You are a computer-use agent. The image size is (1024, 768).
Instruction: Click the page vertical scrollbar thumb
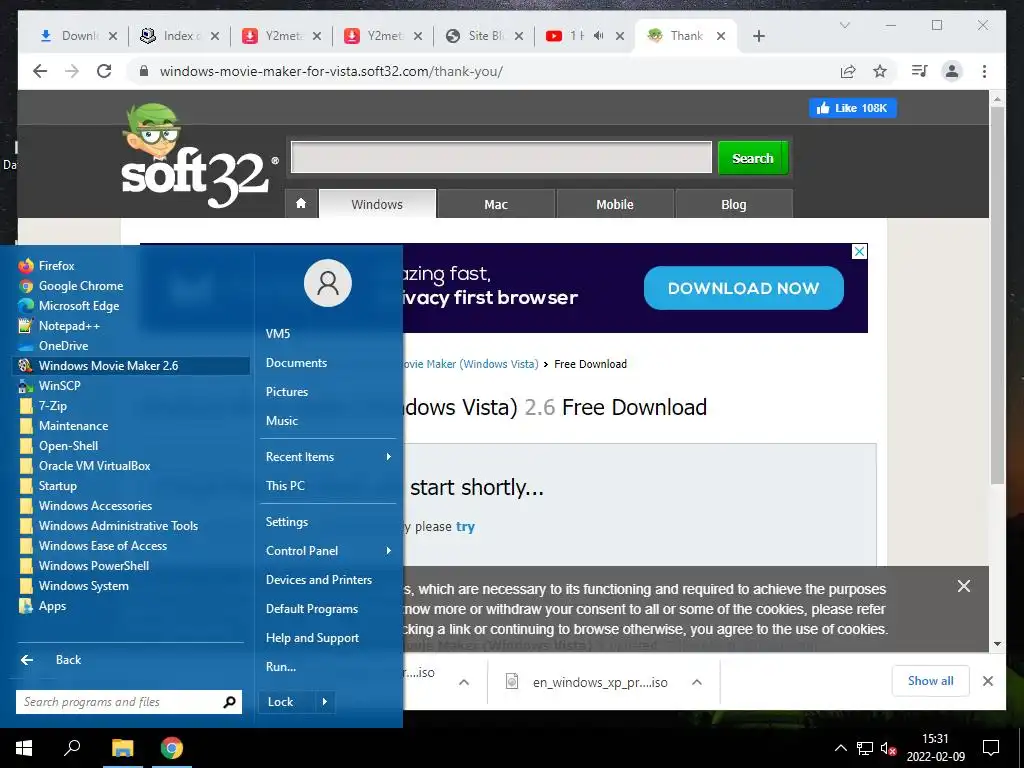coord(997,295)
